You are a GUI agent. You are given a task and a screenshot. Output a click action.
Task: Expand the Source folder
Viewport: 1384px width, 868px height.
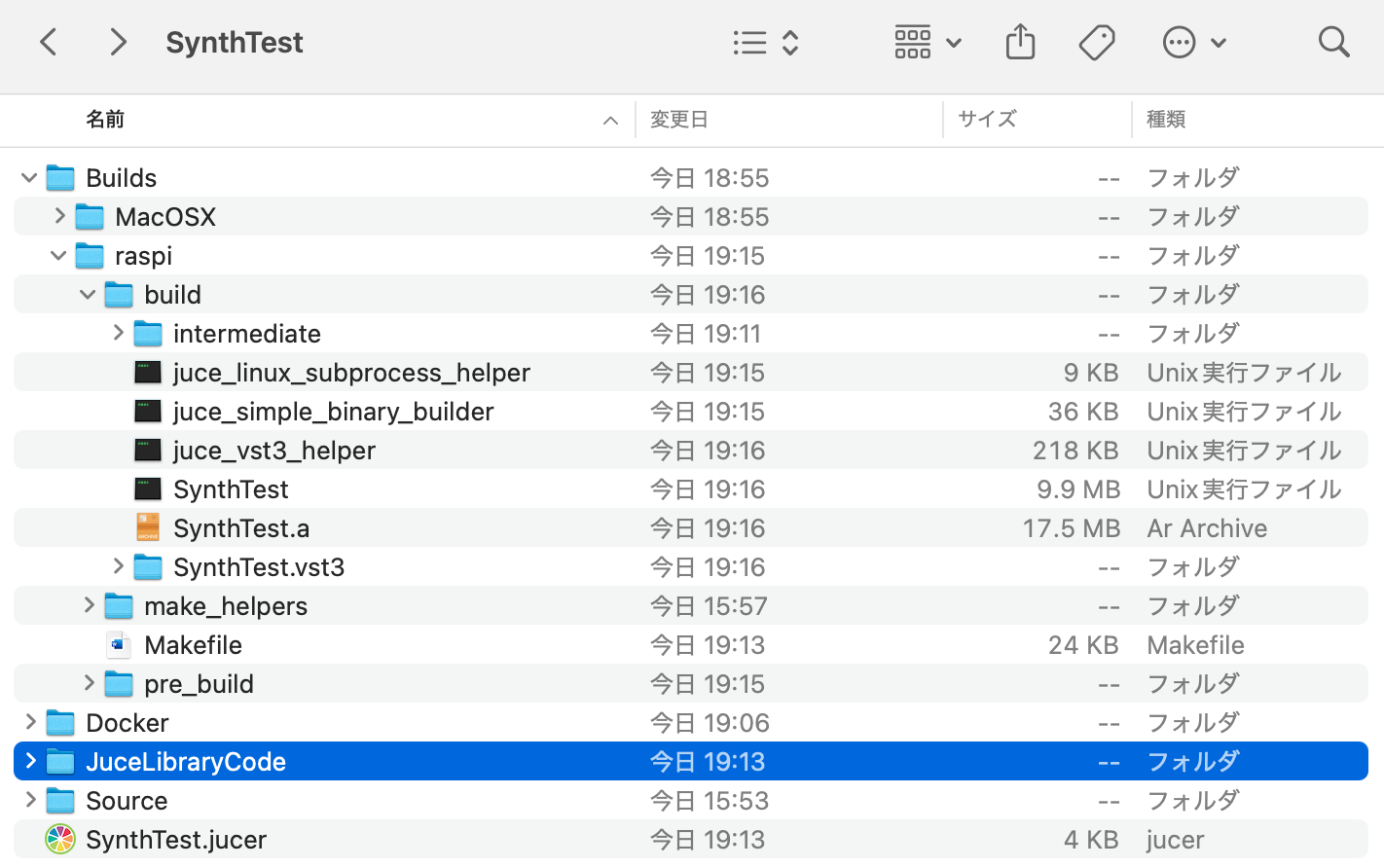coord(31,800)
